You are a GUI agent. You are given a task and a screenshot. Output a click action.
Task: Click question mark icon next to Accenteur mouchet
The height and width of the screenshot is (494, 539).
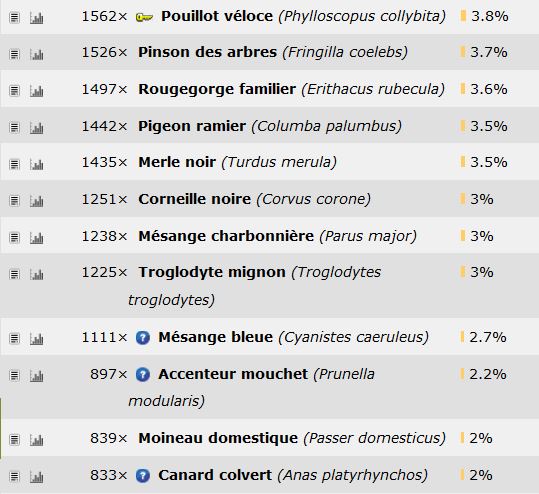coord(143,374)
